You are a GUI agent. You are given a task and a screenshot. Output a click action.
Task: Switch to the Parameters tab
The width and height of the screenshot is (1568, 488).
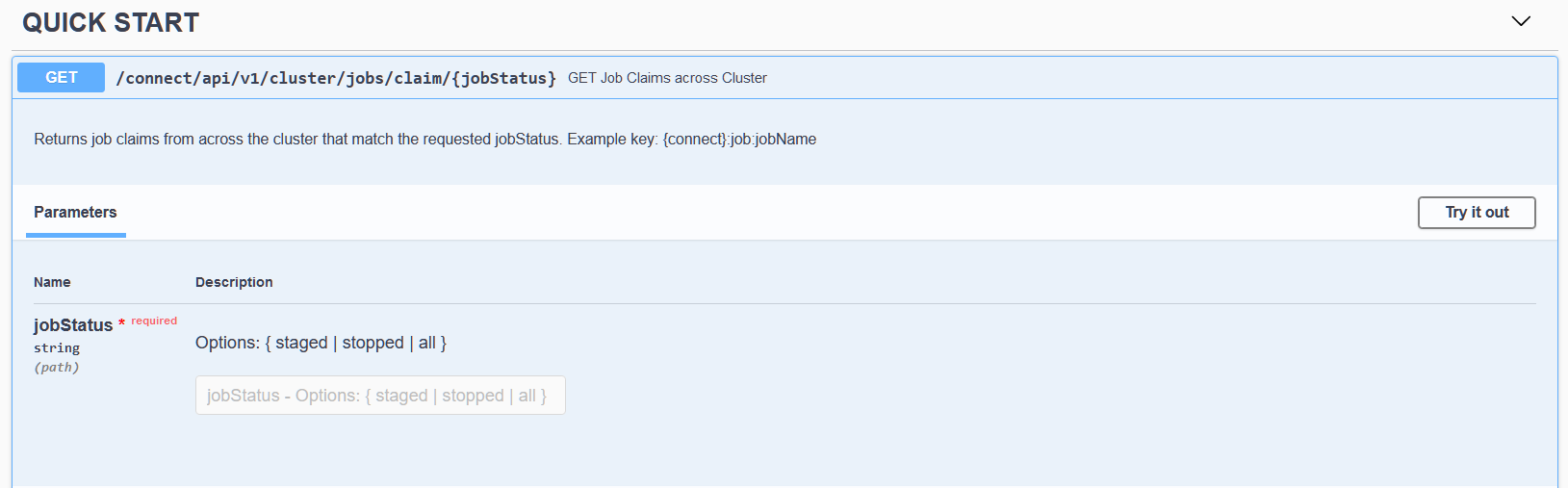click(75, 212)
